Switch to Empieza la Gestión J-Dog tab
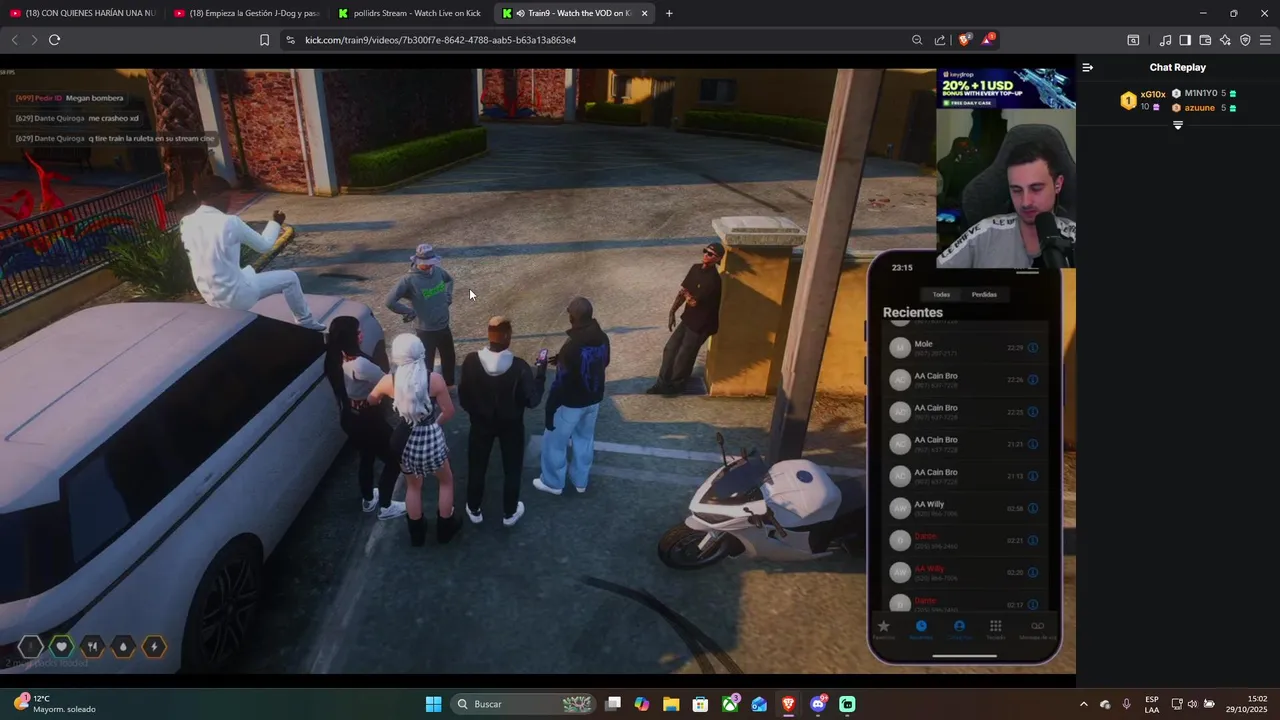The width and height of the screenshot is (1280, 720). [x=246, y=13]
